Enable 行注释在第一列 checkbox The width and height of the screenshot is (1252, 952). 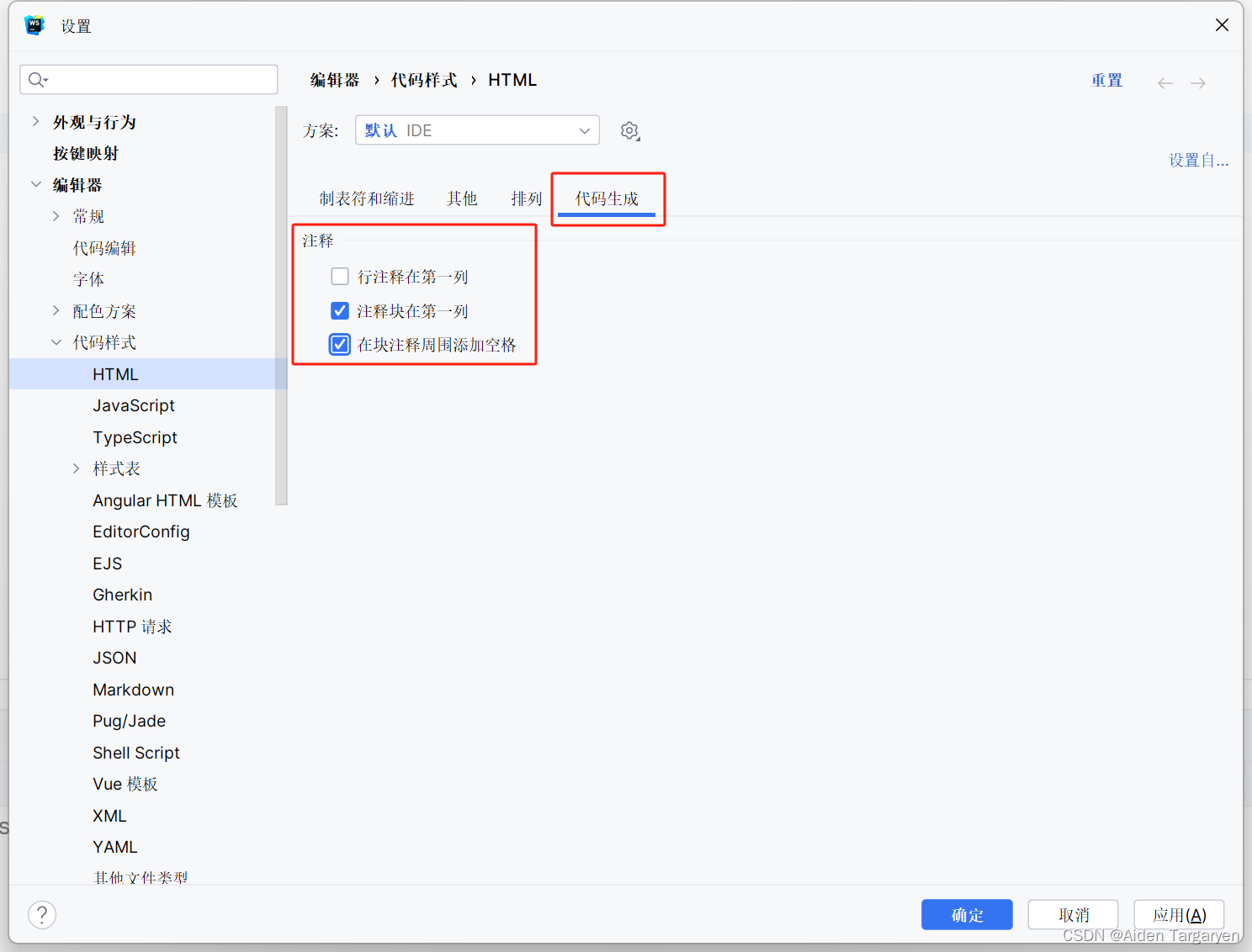(x=340, y=277)
